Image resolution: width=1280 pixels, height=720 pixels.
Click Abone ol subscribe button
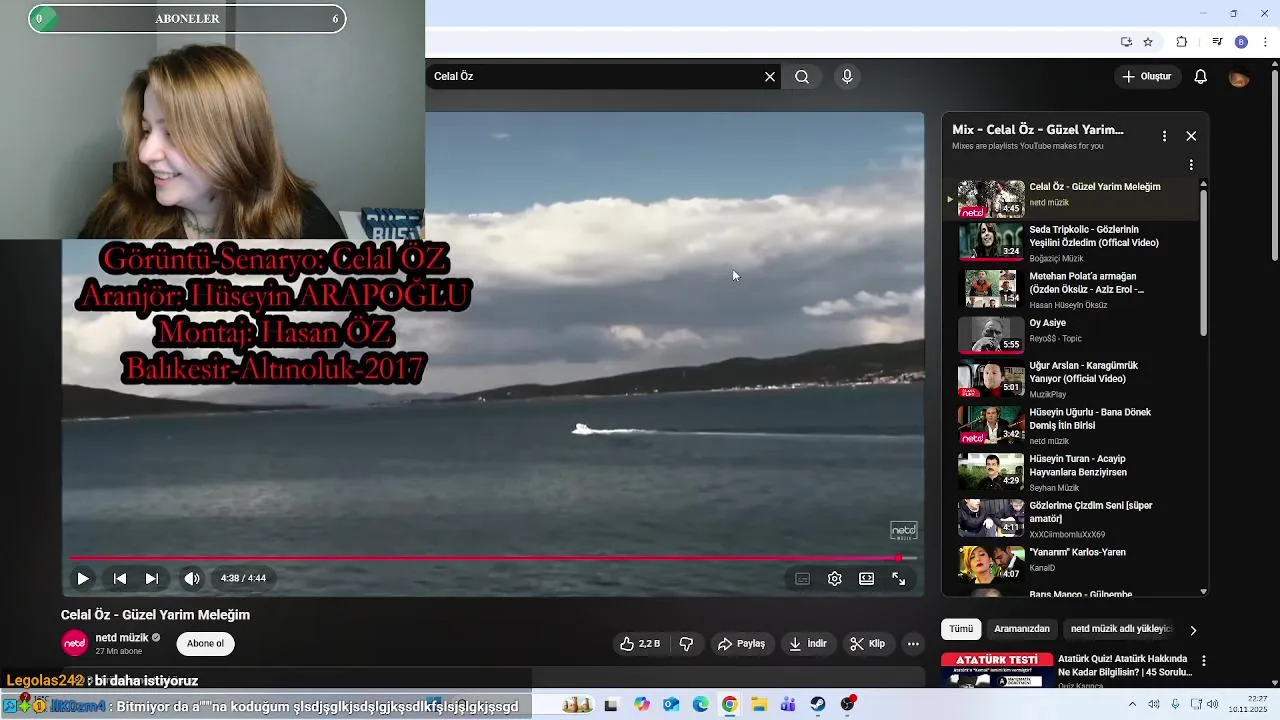(x=205, y=644)
